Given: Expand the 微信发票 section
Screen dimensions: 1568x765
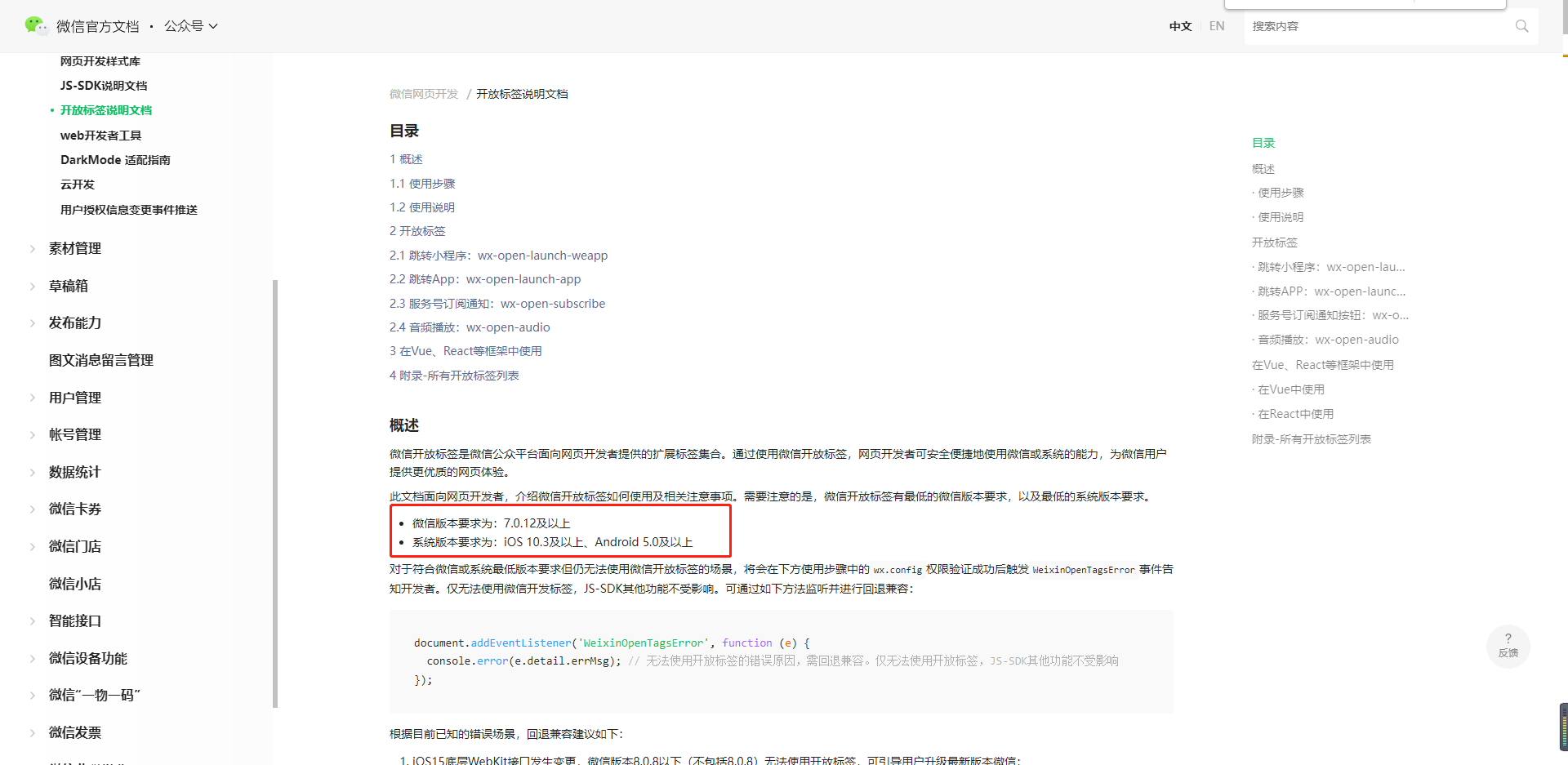Looking at the screenshot, I should 74,732.
